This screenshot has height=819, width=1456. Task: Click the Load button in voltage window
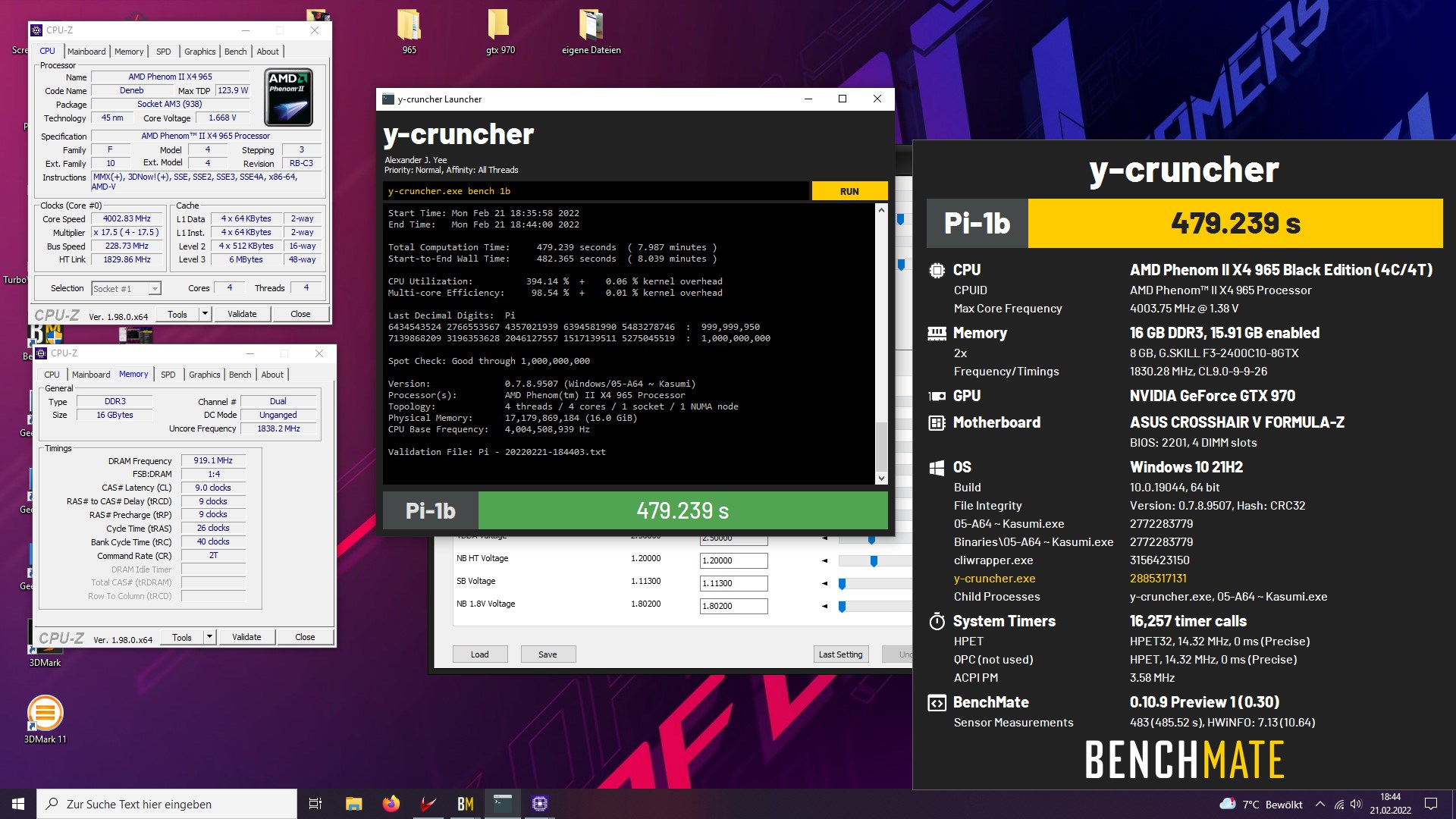click(480, 654)
